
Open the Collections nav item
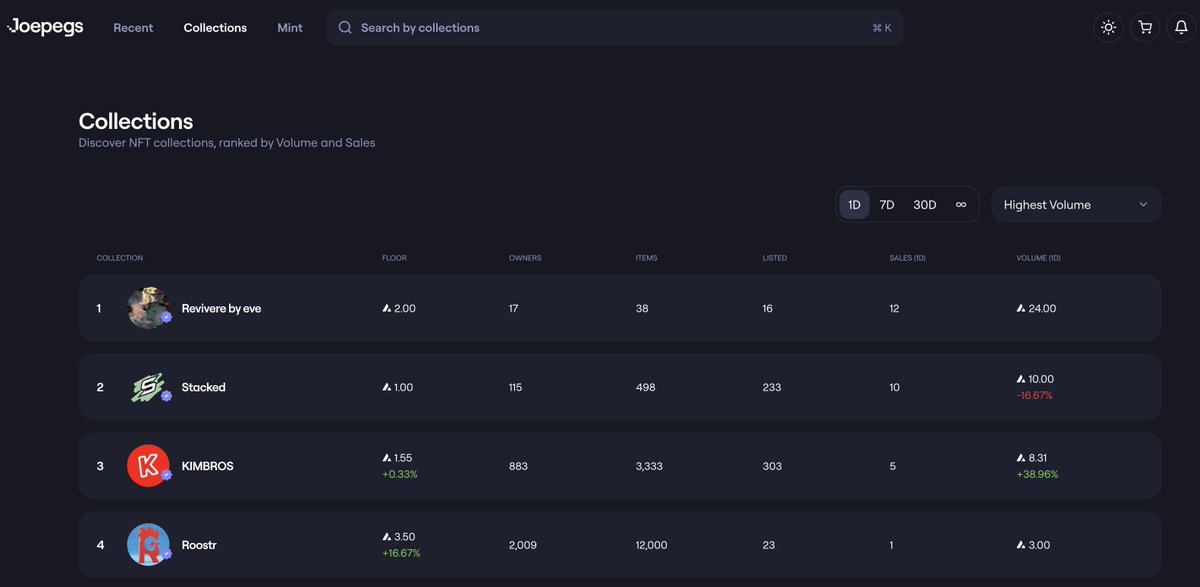pyautogui.click(x=215, y=28)
